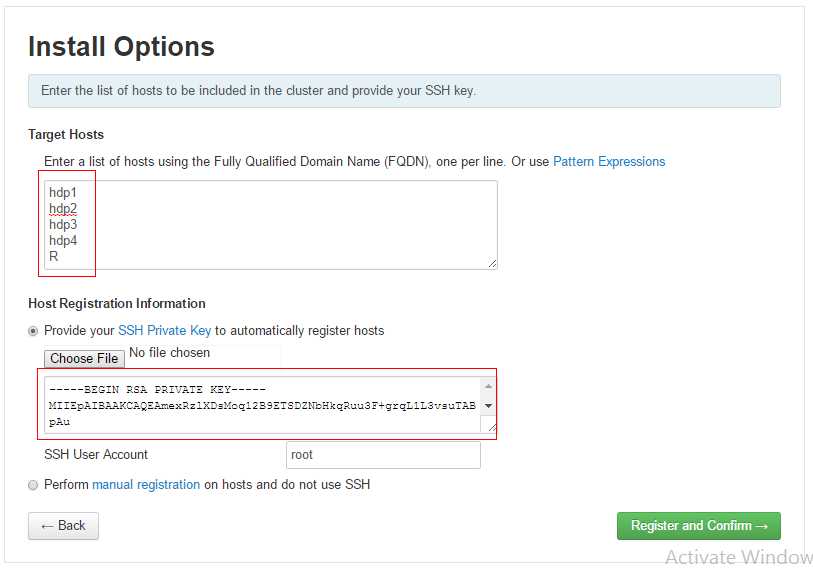Viewport: 813px width, 568px height.
Task: Click inside the RSA private key text area
Action: coord(264,405)
